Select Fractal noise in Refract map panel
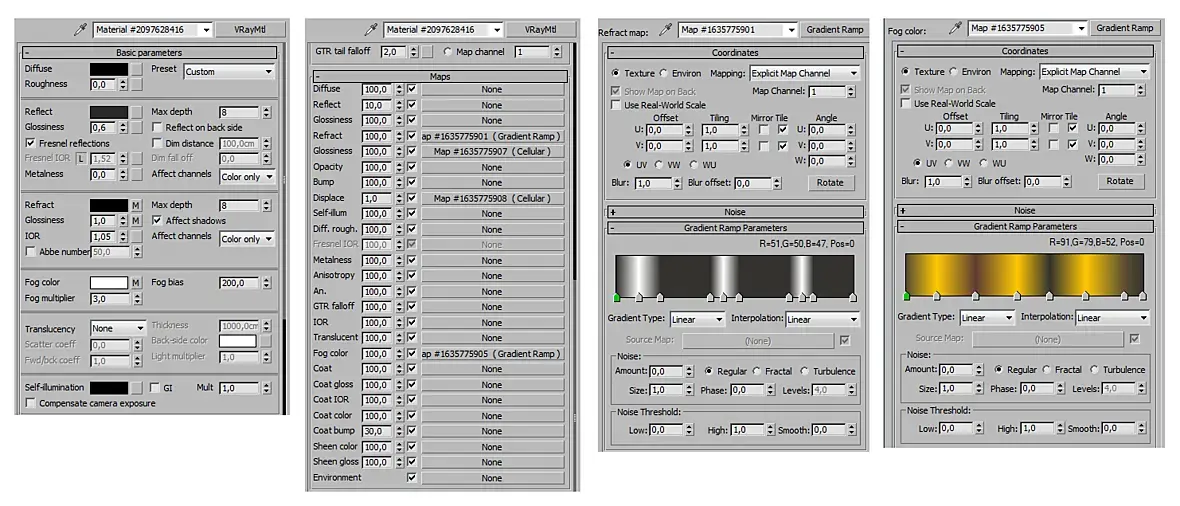 click(x=756, y=371)
